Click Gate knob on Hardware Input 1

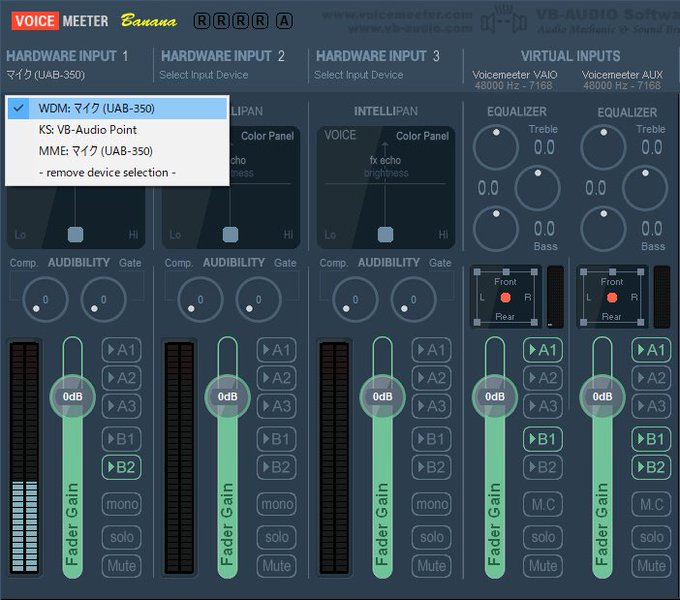[x=103, y=300]
